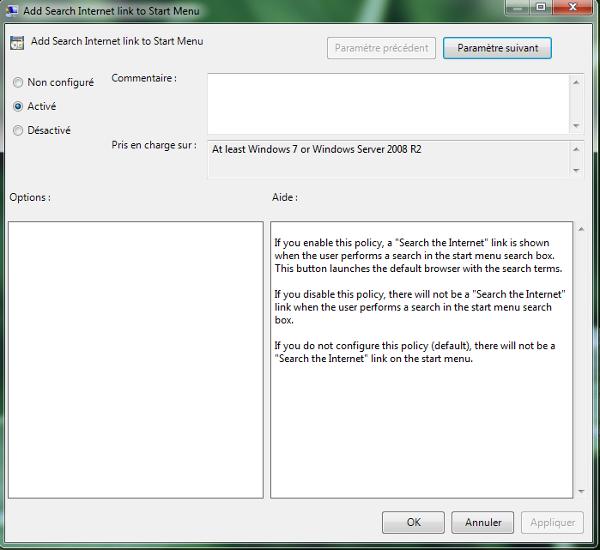Minimize the dialog window

[517, 7]
